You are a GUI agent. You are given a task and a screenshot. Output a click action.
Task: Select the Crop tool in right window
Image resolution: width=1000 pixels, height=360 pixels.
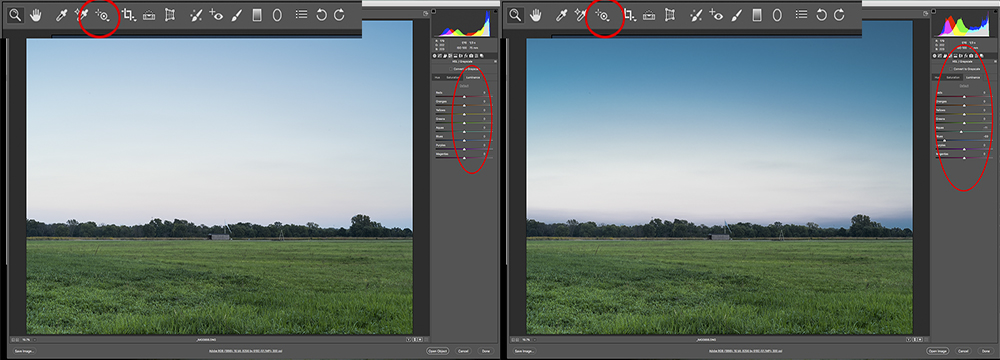[x=629, y=15]
